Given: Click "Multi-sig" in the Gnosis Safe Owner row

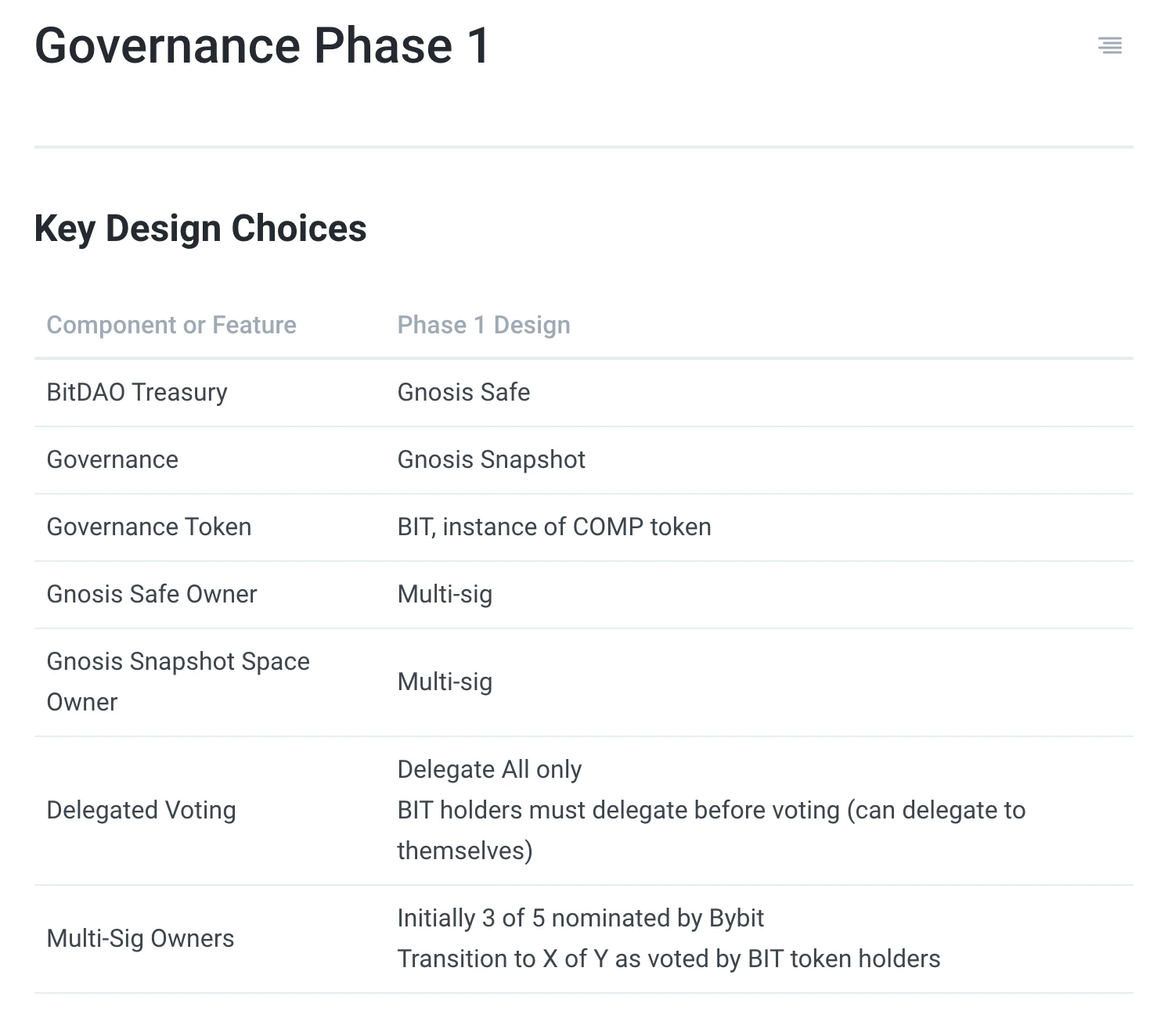Looking at the screenshot, I should pyautogui.click(x=445, y=594).
